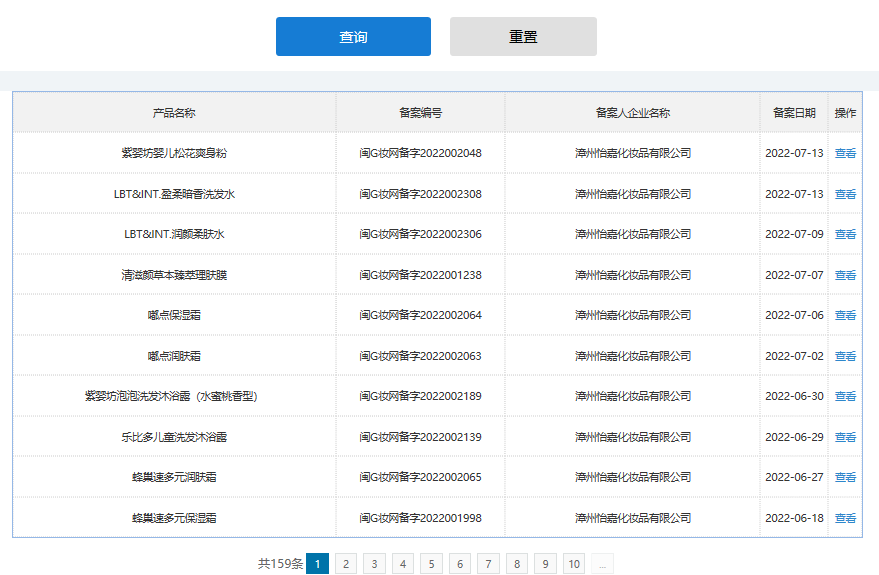Click the blue 查询 search button
This screenshot has height=575, width=879.
353,37
